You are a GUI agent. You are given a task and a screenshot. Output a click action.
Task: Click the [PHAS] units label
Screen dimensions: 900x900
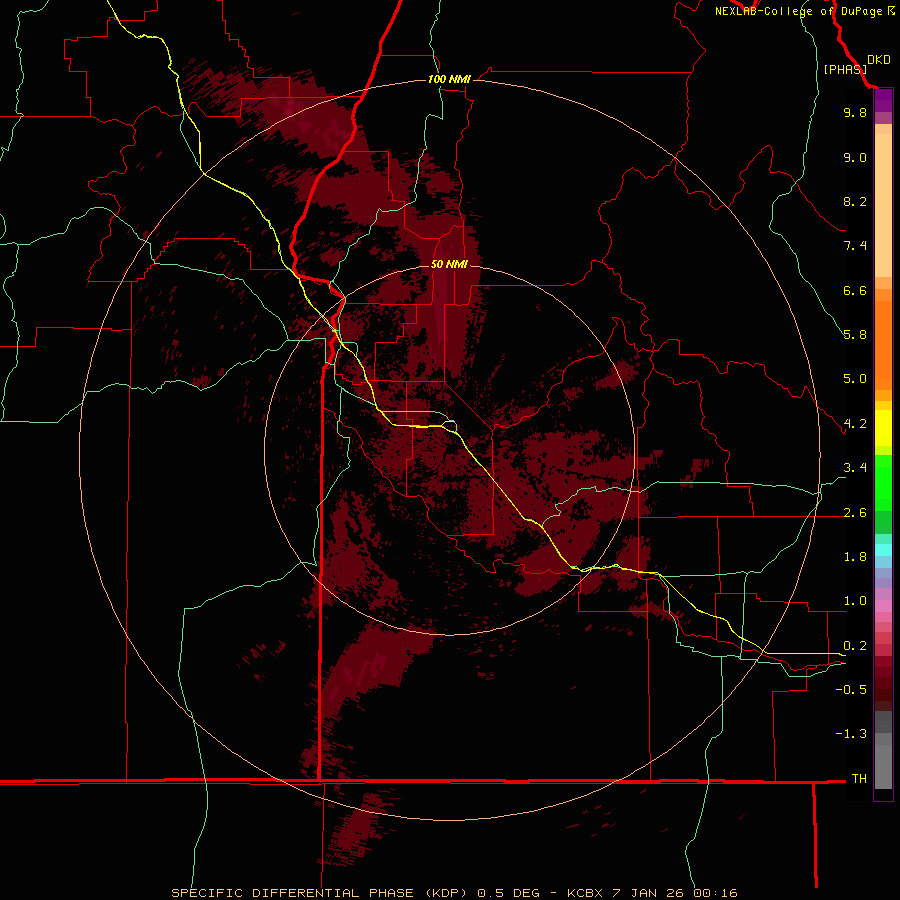pyautogui.click(x=845, y=69)
